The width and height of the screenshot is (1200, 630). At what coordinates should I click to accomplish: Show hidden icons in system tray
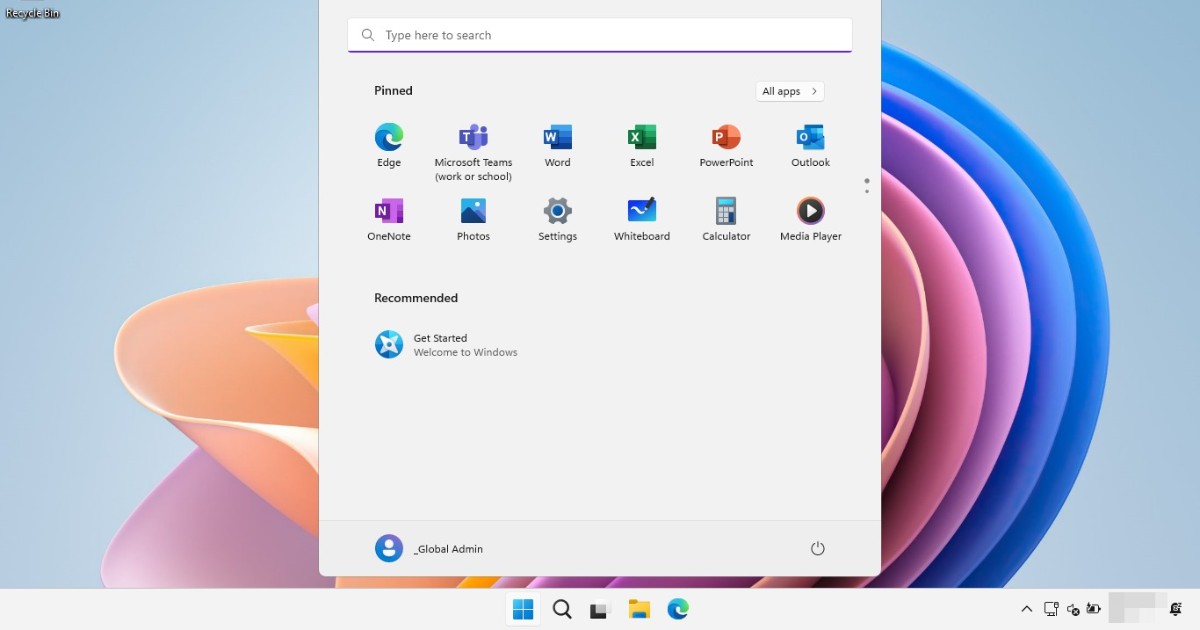pyautogui.click(x=1026, y=609)
